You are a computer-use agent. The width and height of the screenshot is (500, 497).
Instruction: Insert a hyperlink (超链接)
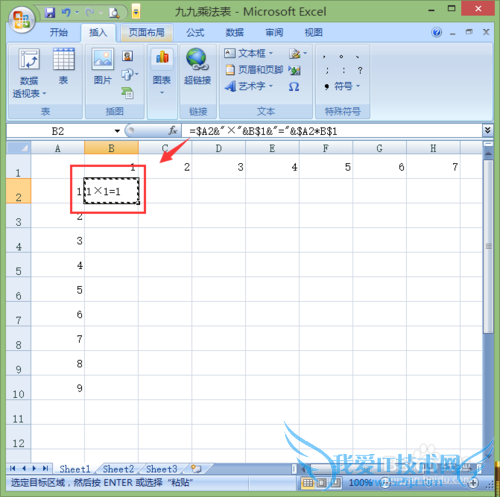tap(197, 66)
